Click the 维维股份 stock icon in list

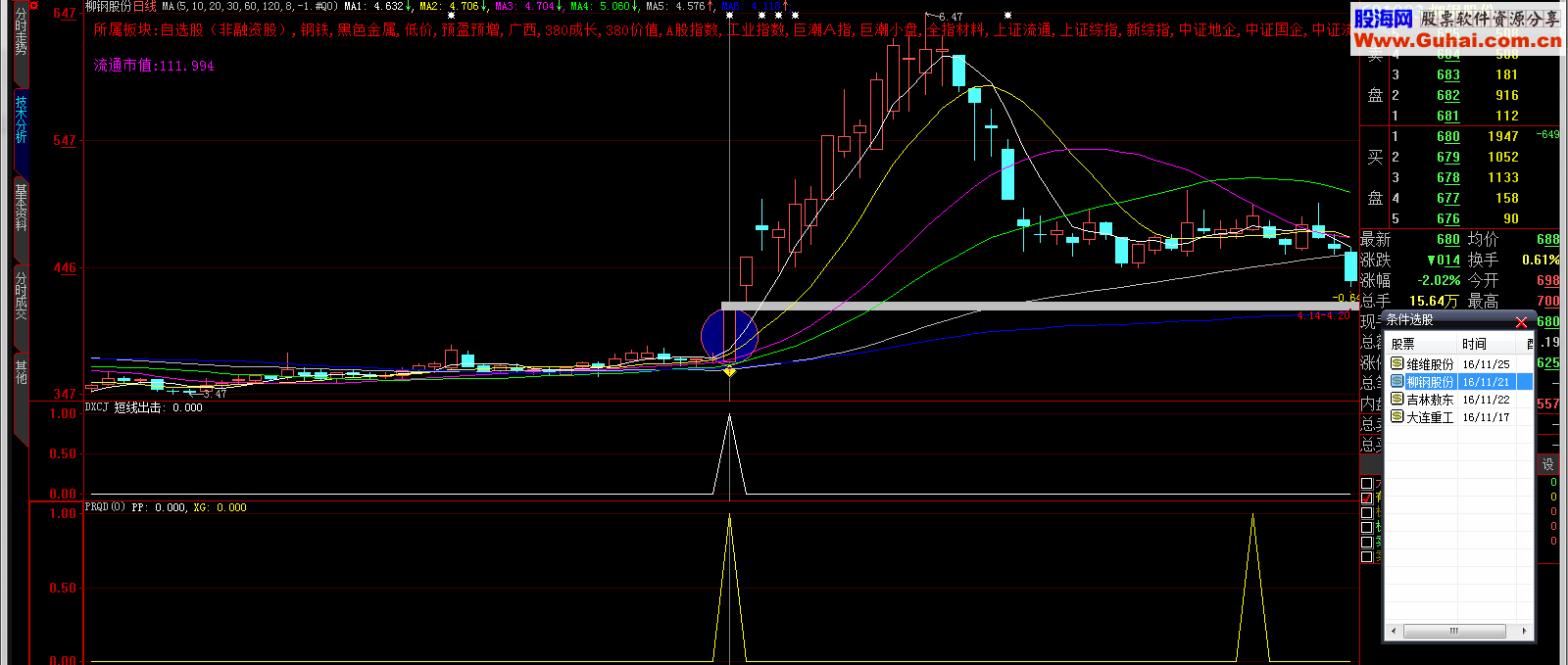click(x=1397, y=363)
